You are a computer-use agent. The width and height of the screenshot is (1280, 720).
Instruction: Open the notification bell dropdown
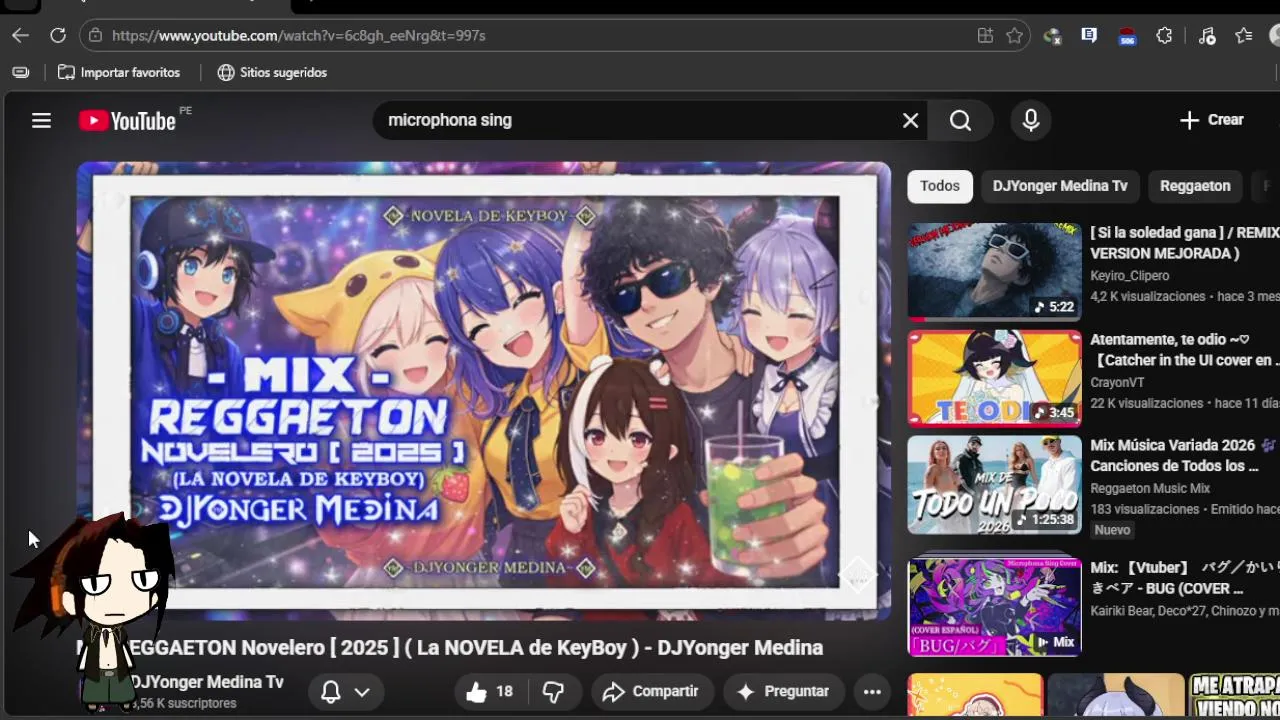click(345, 692)
